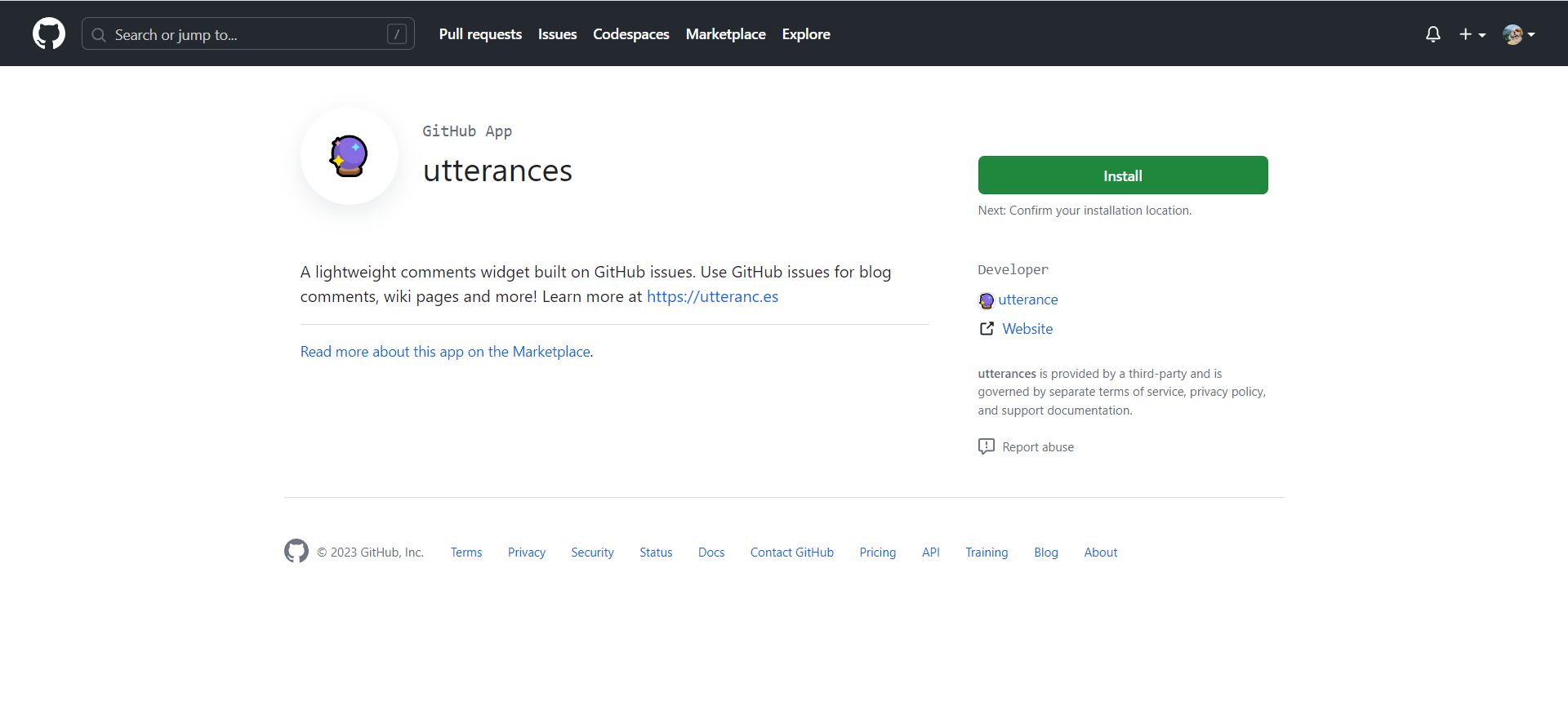
Task: Read more about this app on the Marketplace
Action: tap(445, 352)
